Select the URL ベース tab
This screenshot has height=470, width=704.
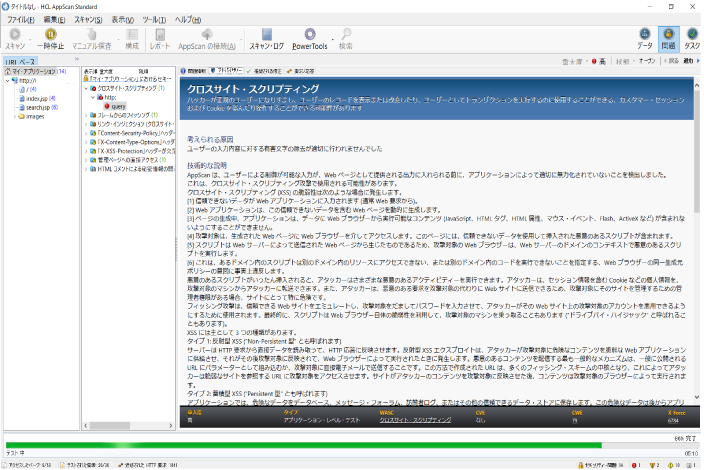pos(21,61)
